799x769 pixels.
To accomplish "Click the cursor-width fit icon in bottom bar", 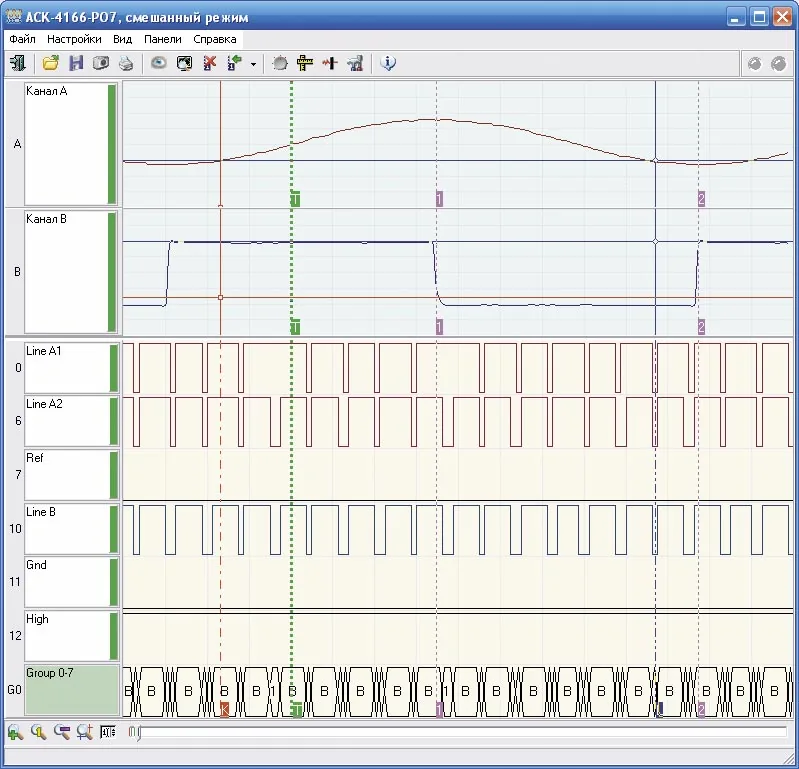I will pyautogui.click(x=108, y=732).
